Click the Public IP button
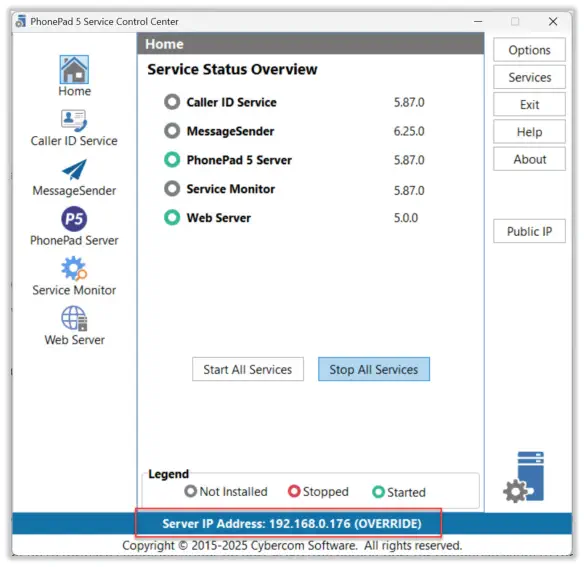Image resolution: width=584 pixels, height=567 pixels. coord(529,231)
